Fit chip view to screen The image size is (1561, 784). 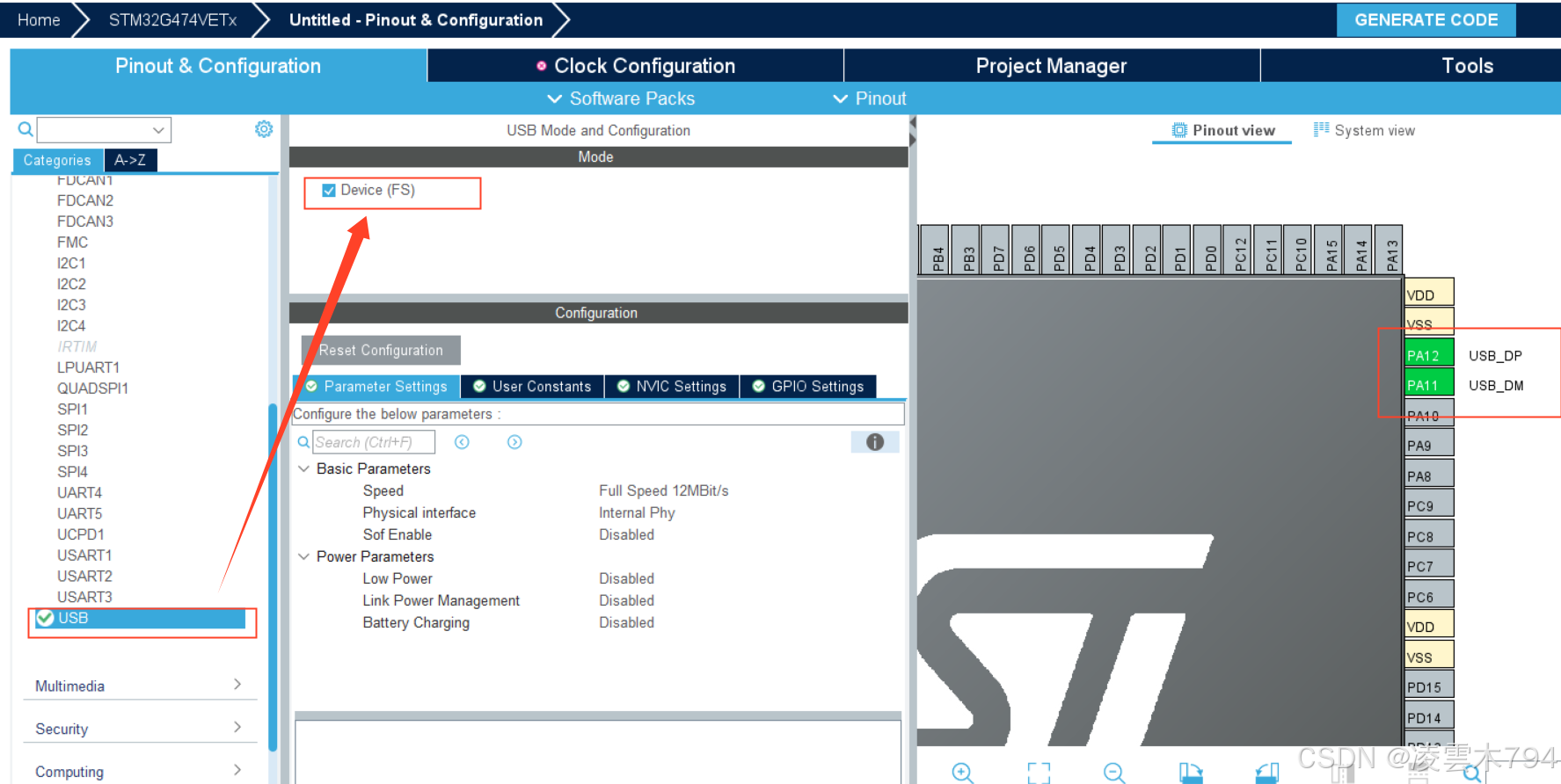coord(1039,773)
